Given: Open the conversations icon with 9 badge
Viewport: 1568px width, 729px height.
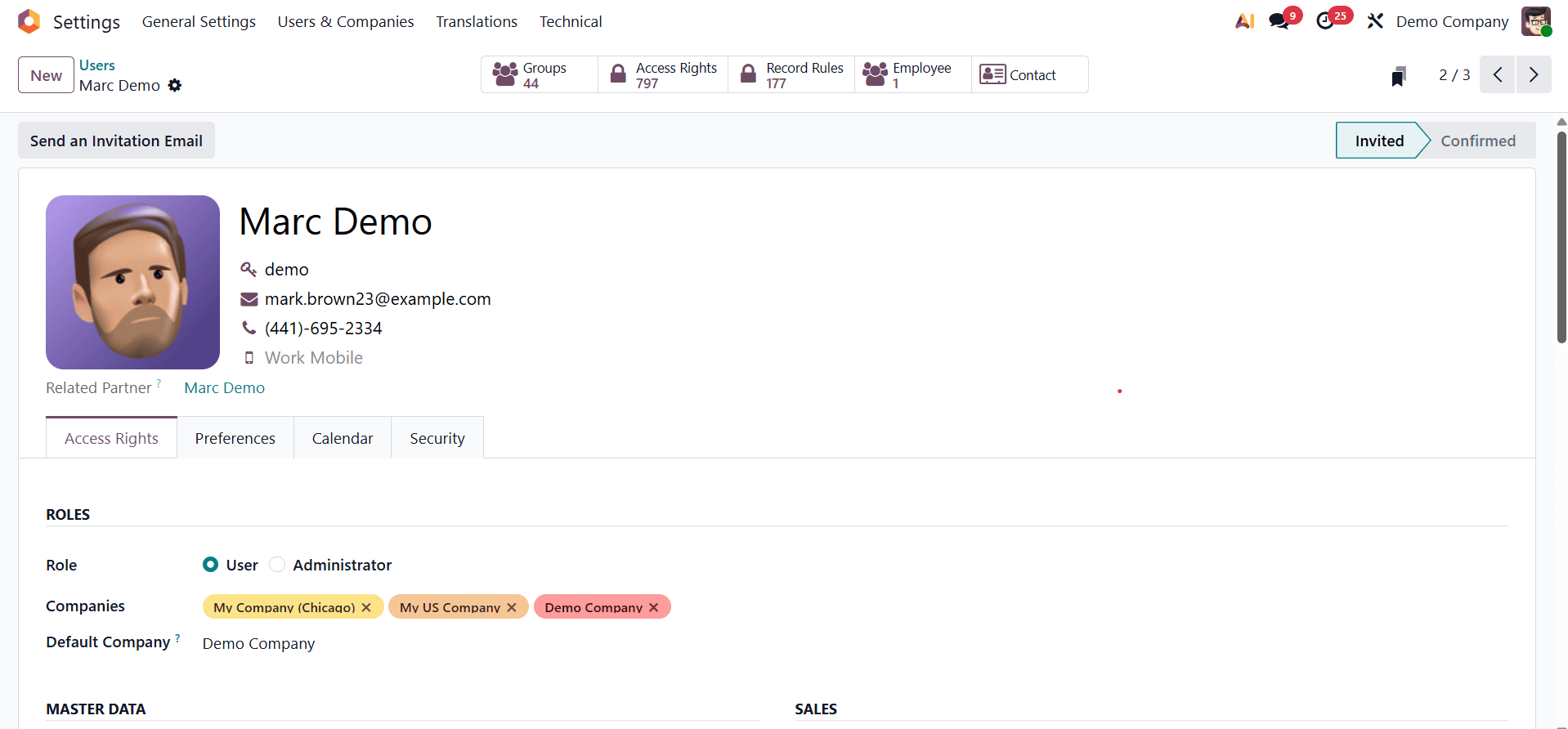Looking at the screenshot, I should (x=1279, y=21).
